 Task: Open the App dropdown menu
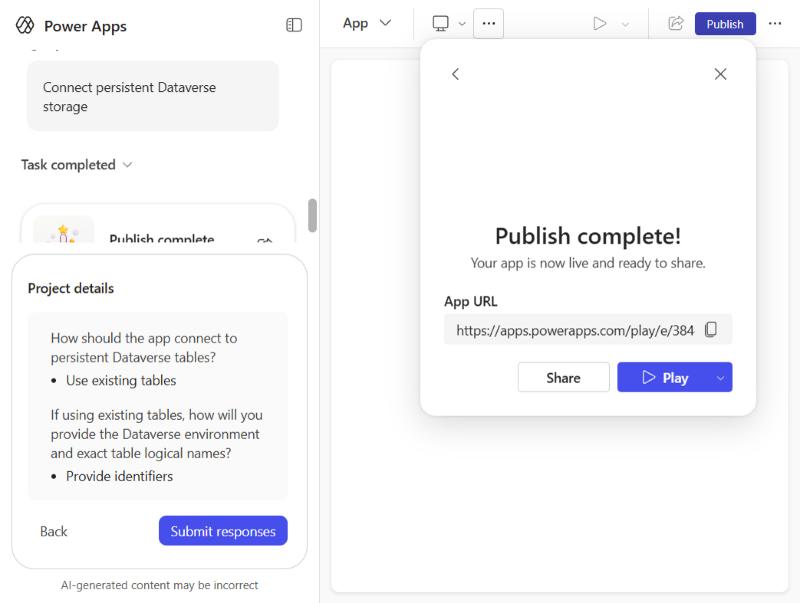(367, 23)
